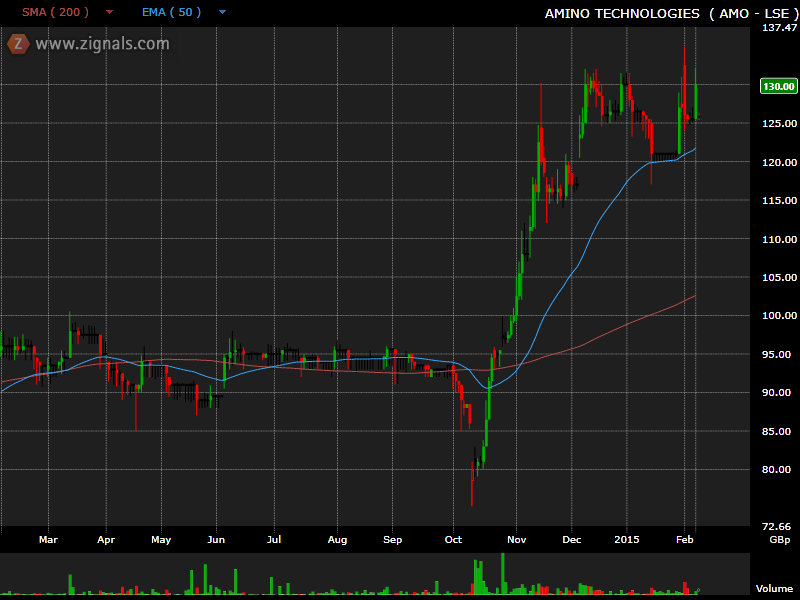Select the 2015 marker on time axis
The image size is (800, 600).
click(627, 539)
